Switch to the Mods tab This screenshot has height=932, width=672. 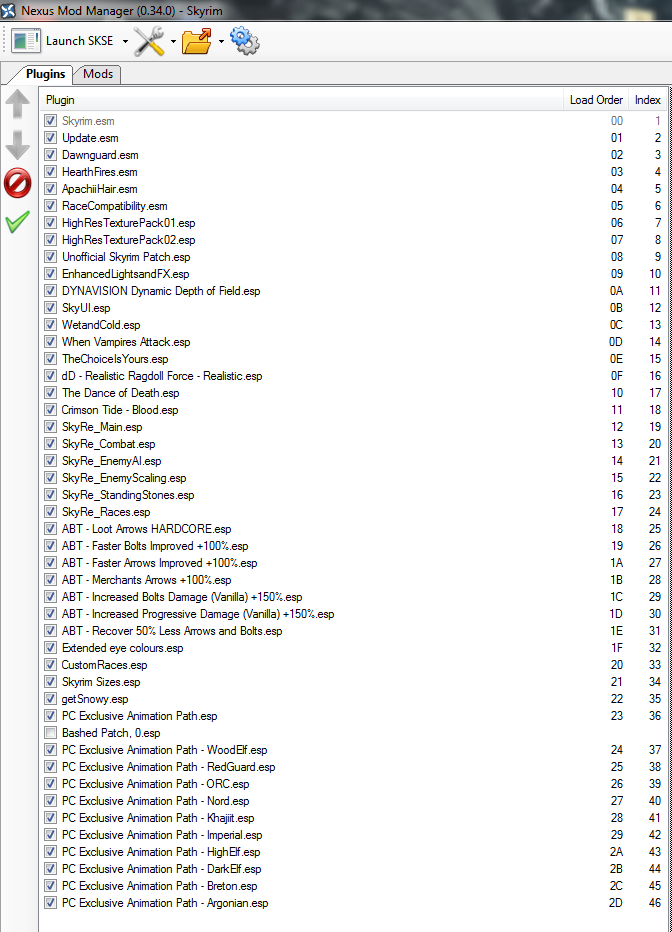click(x=98, y=74)
